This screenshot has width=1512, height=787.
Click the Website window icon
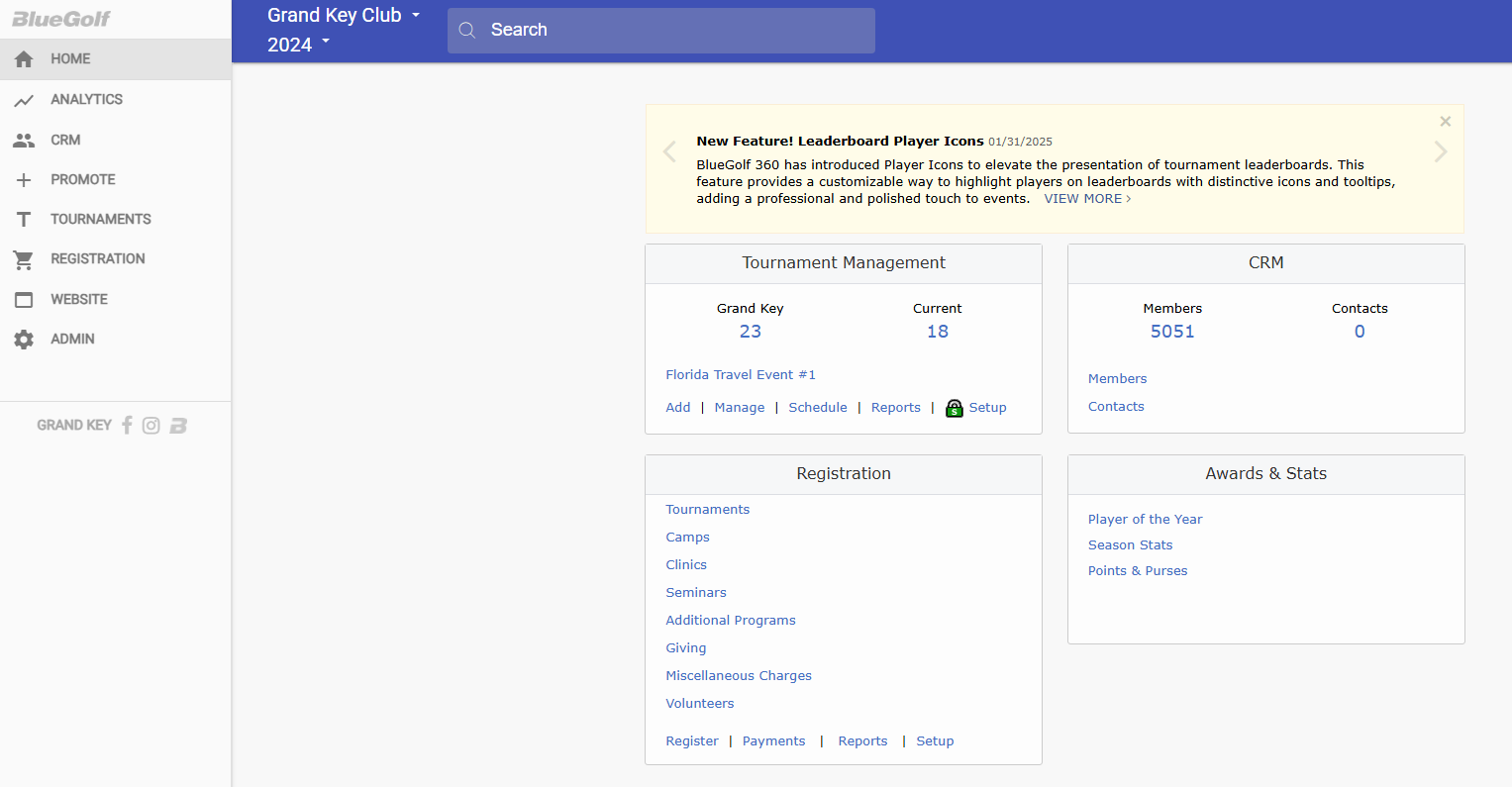pyautogui.click(x=24, y=300)
